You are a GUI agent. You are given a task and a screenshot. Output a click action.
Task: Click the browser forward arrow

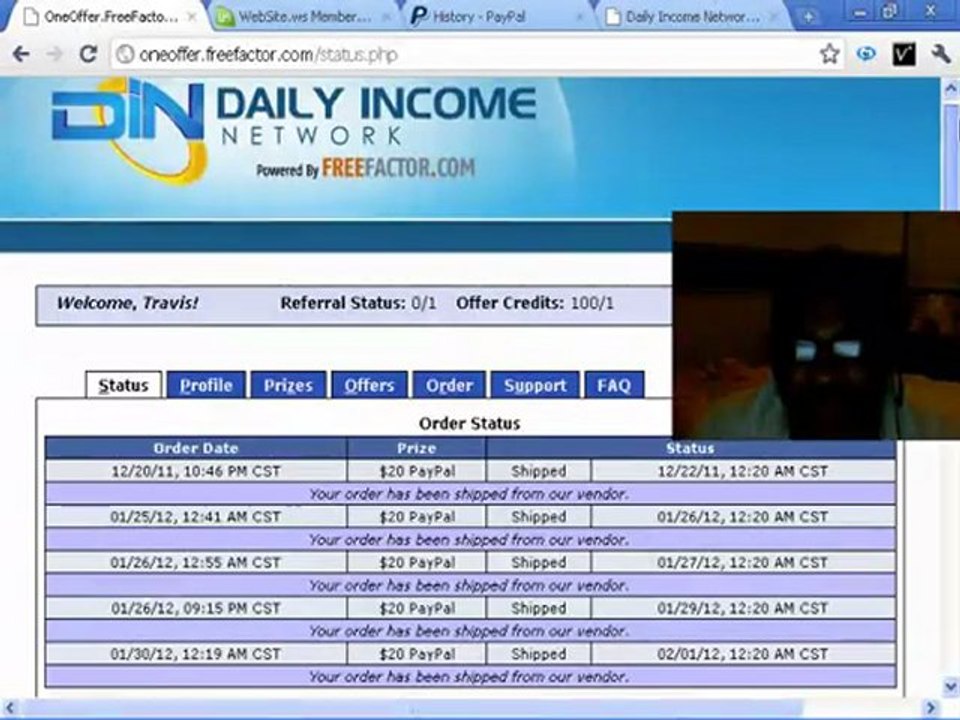pos(54,54)
